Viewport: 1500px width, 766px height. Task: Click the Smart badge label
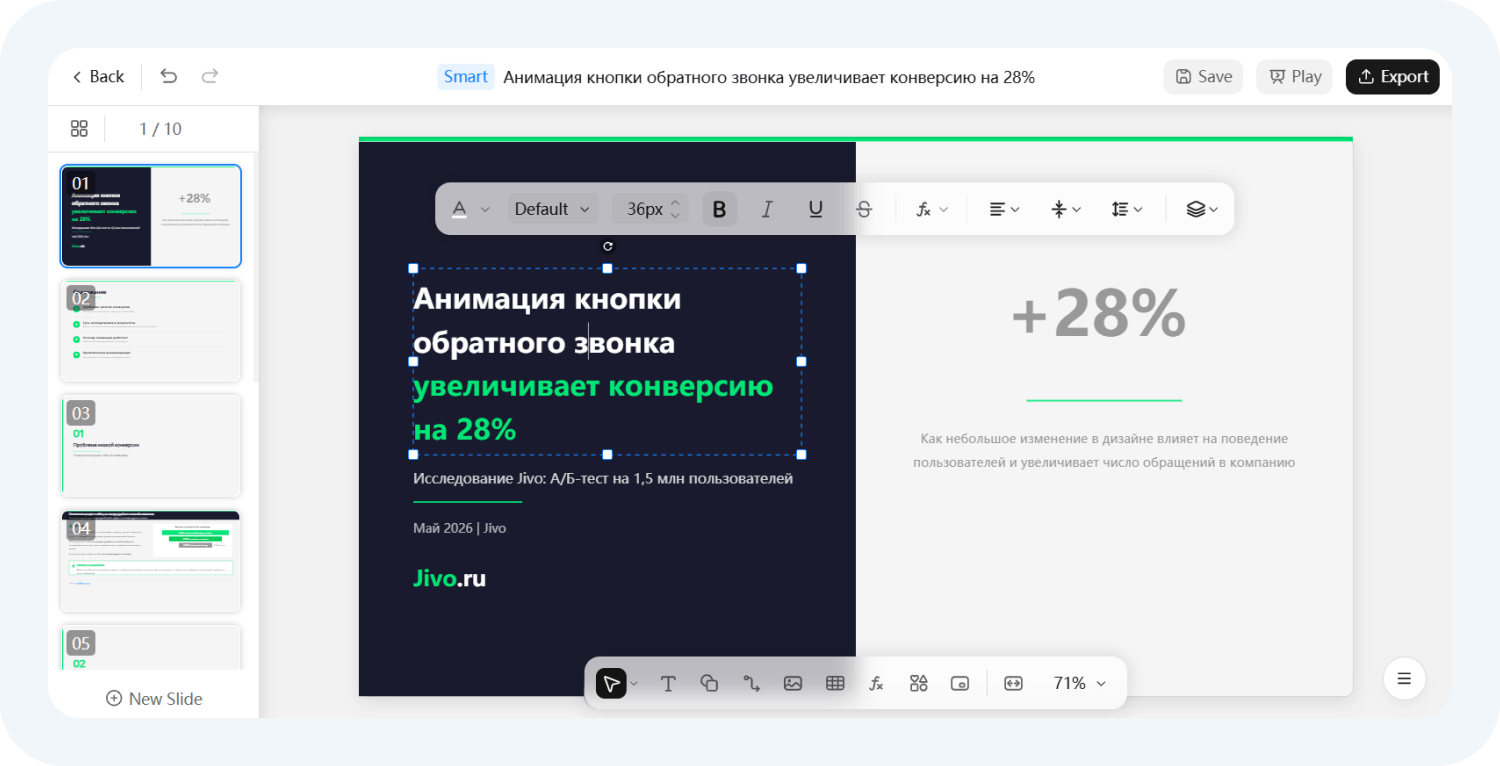click(x=466, y=77)
